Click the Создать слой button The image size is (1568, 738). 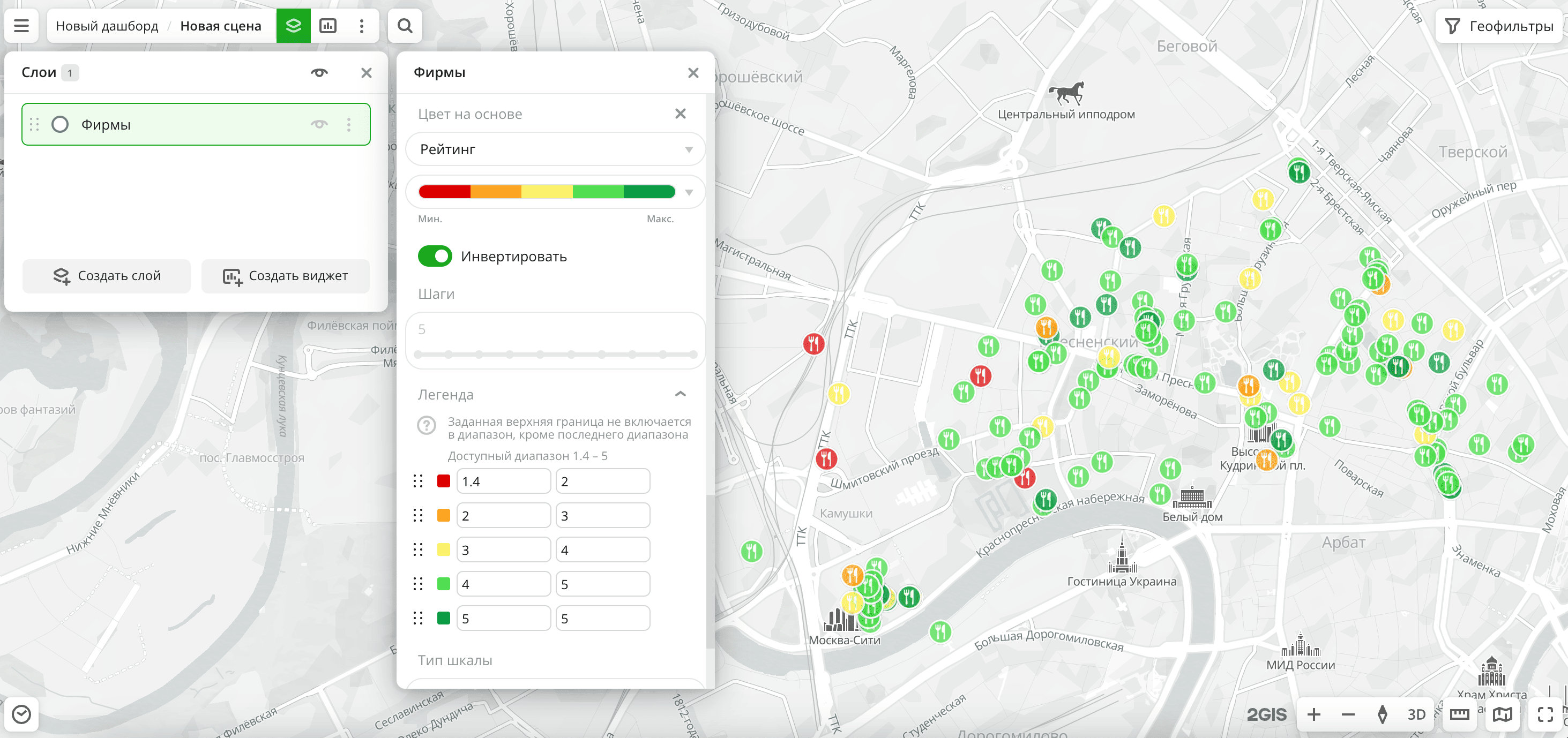107,276
